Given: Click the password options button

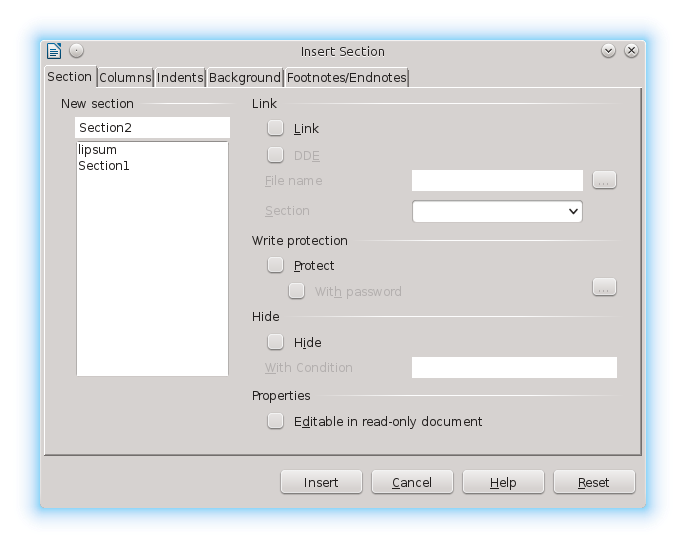Looking at the screenshot, I should pos(604,287).
